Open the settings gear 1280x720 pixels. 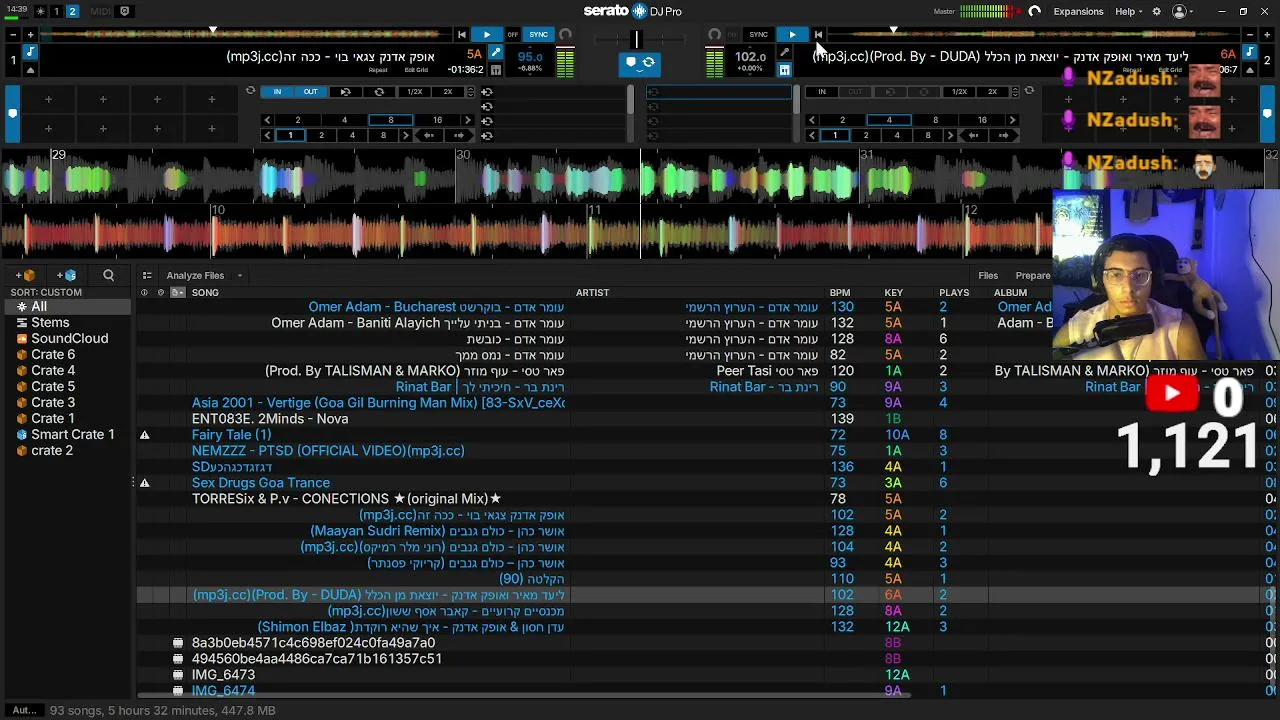click(x=1157, y=11)
